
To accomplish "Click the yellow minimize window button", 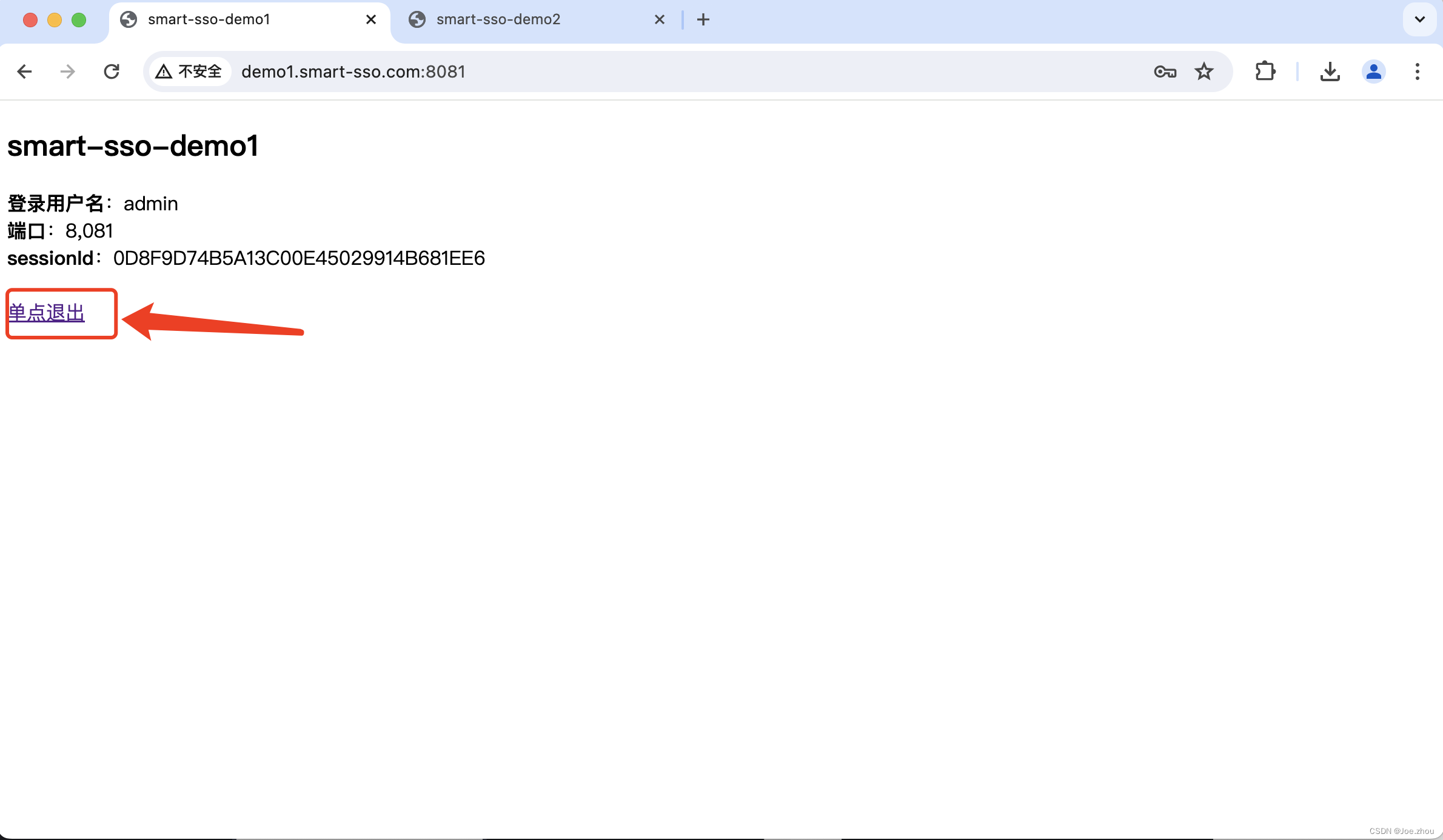I will point(55,20).
